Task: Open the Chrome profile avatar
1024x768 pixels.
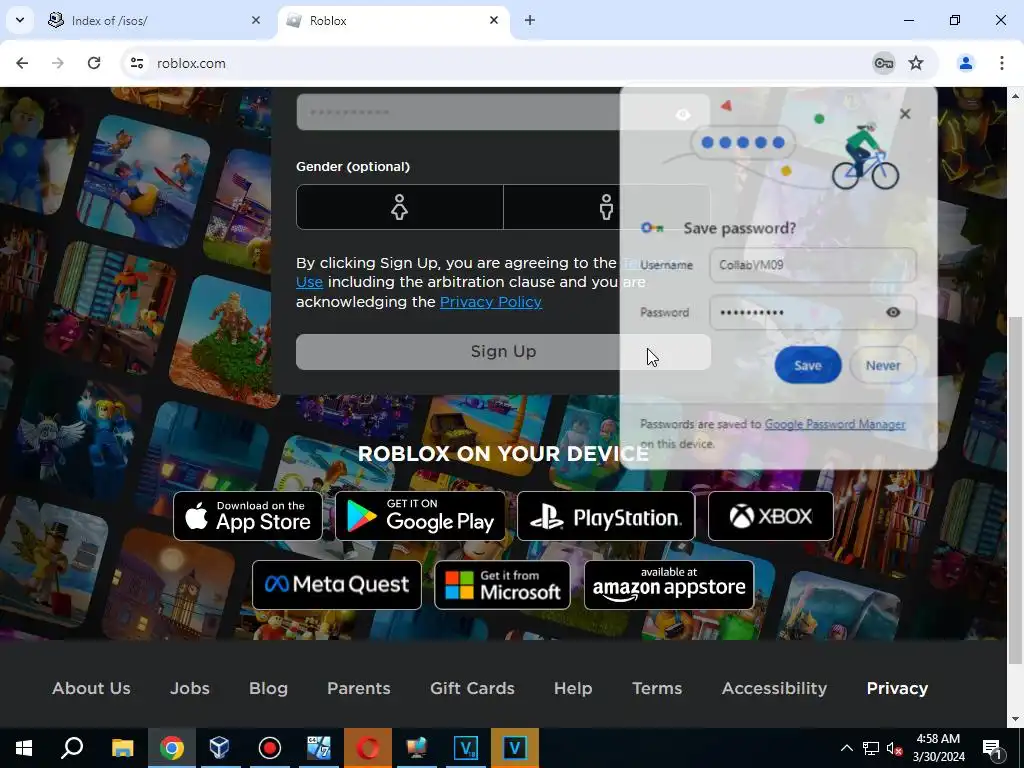Action: tap(966, 63)
